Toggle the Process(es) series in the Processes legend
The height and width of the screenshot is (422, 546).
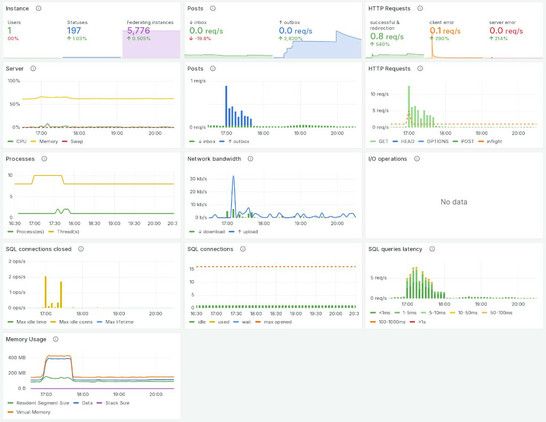30,232
